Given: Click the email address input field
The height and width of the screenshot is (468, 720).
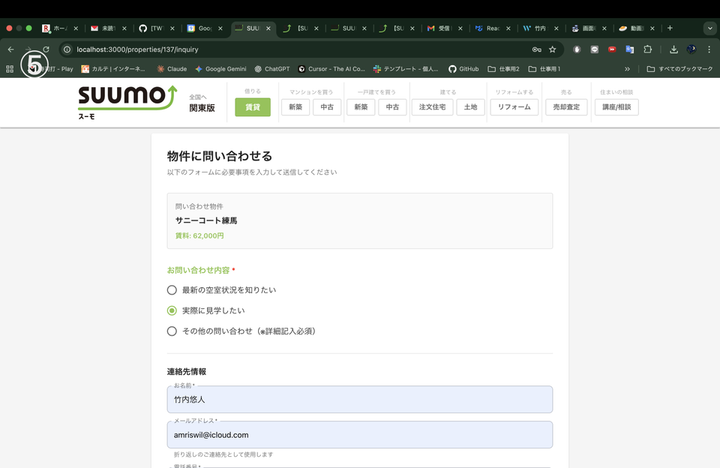Looking at the screenshot, I should (359, 435).
